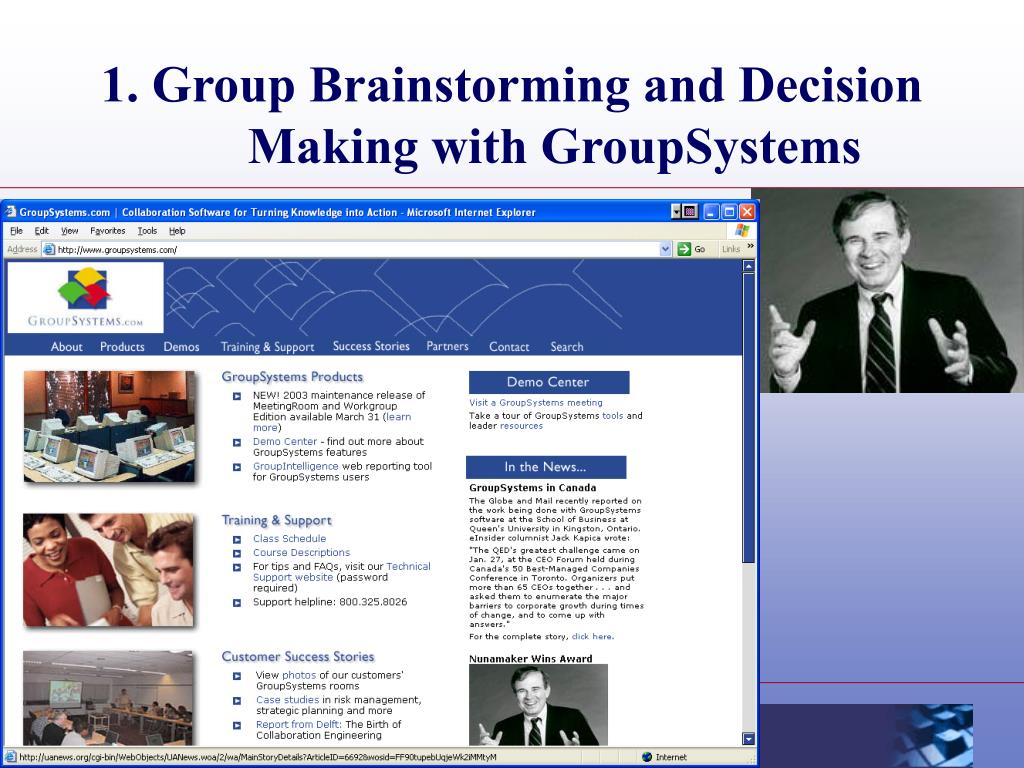Click the vertical scrollbar thumb
The width and height of the screenshot is (1024, 768).
pyautogui.click(x=748, y=418)
